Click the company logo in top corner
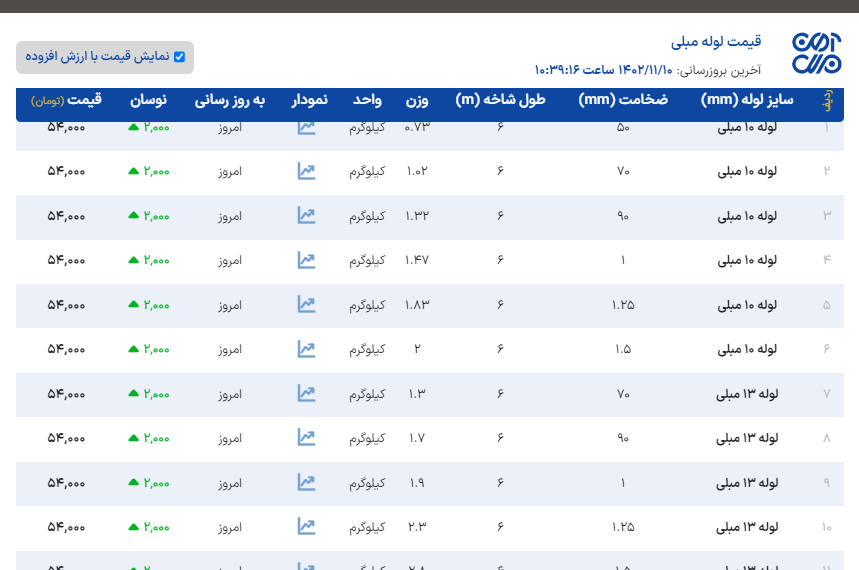The width and height of the screenshot is (859, 570). coord(817,54)
